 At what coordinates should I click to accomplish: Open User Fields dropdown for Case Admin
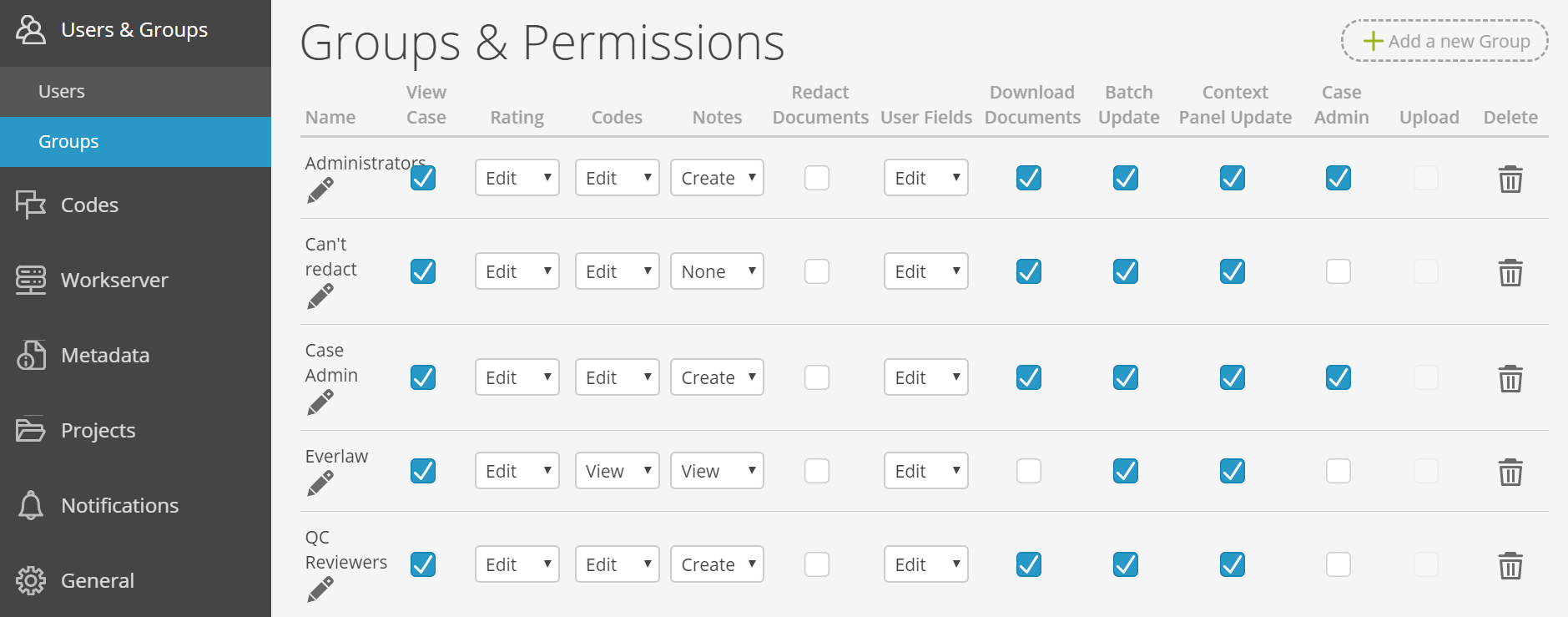point(926,377)
